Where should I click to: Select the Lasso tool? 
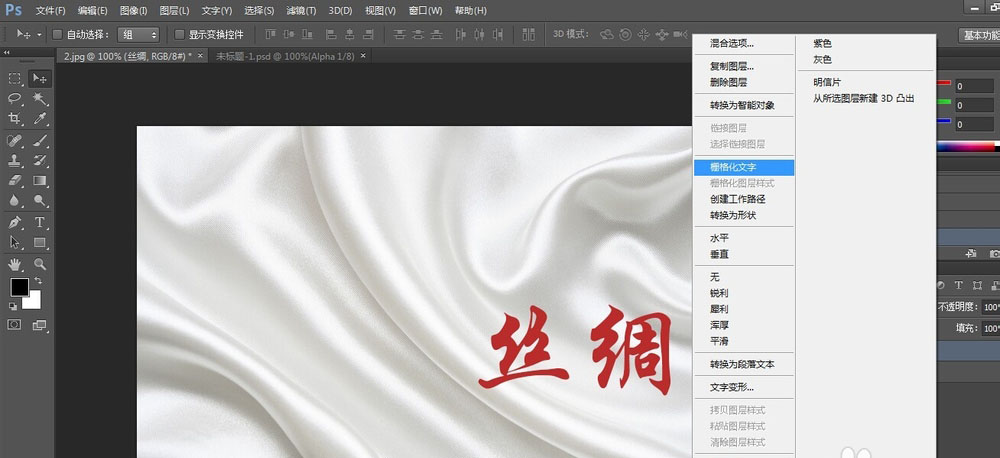pyautogui.click(x=15, y=98)
